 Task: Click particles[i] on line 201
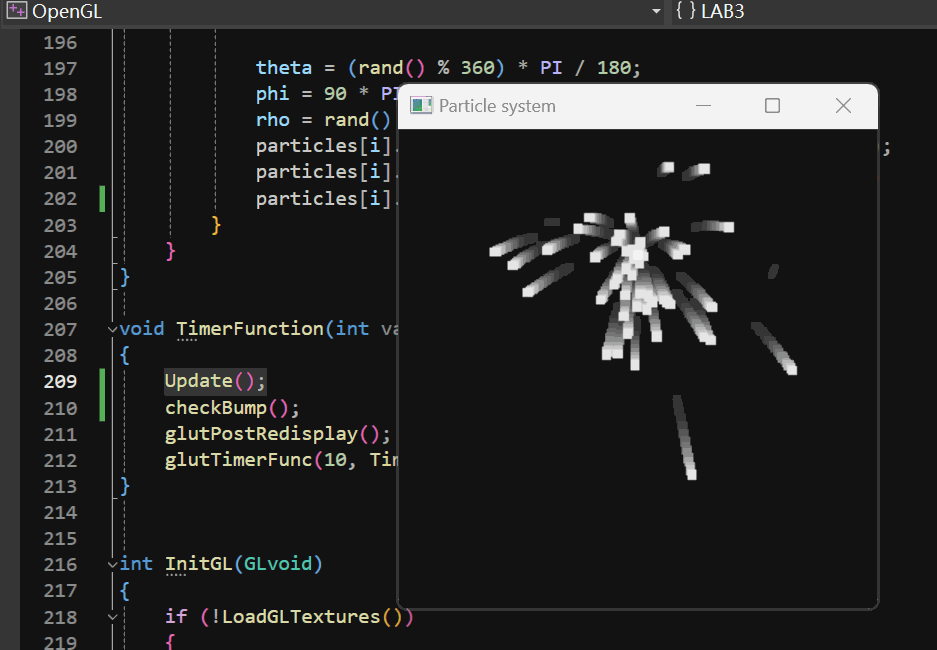coord(323,173)
